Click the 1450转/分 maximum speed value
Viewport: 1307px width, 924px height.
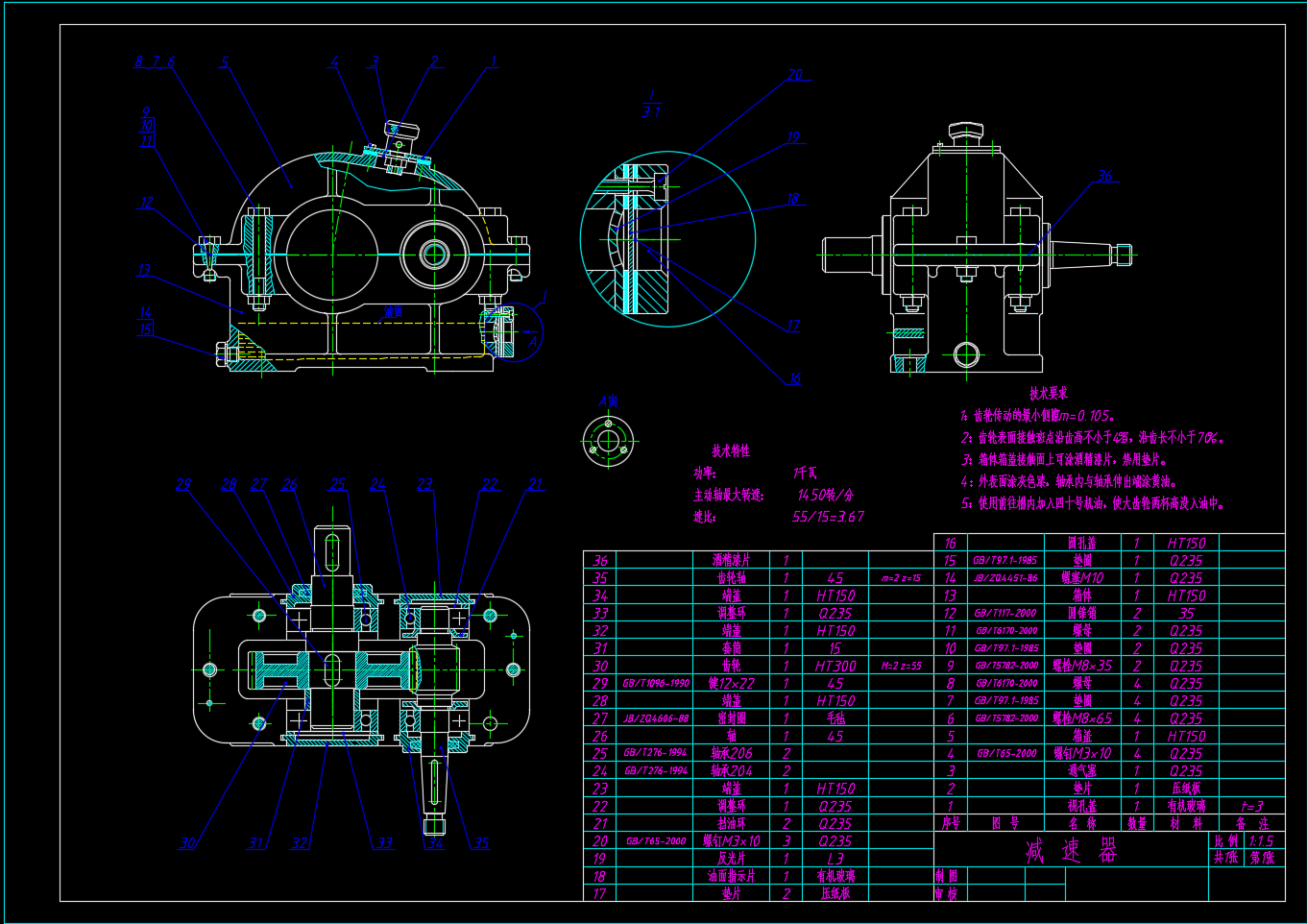click(825, 495)
